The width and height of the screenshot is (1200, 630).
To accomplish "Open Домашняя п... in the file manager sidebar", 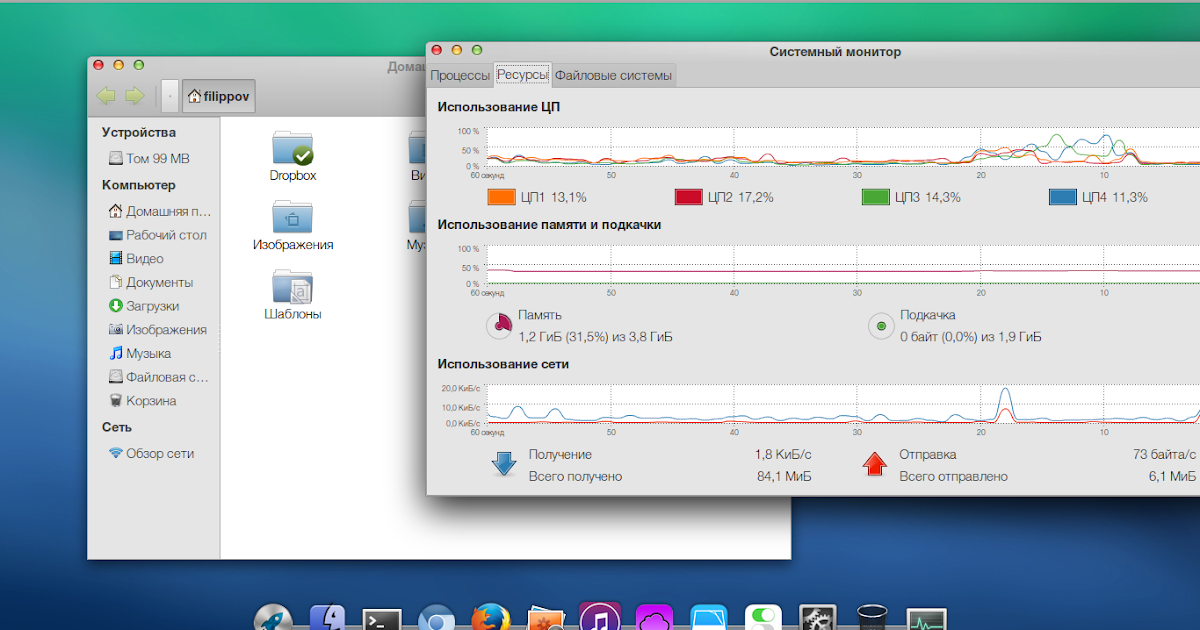I will coord(160,211).
